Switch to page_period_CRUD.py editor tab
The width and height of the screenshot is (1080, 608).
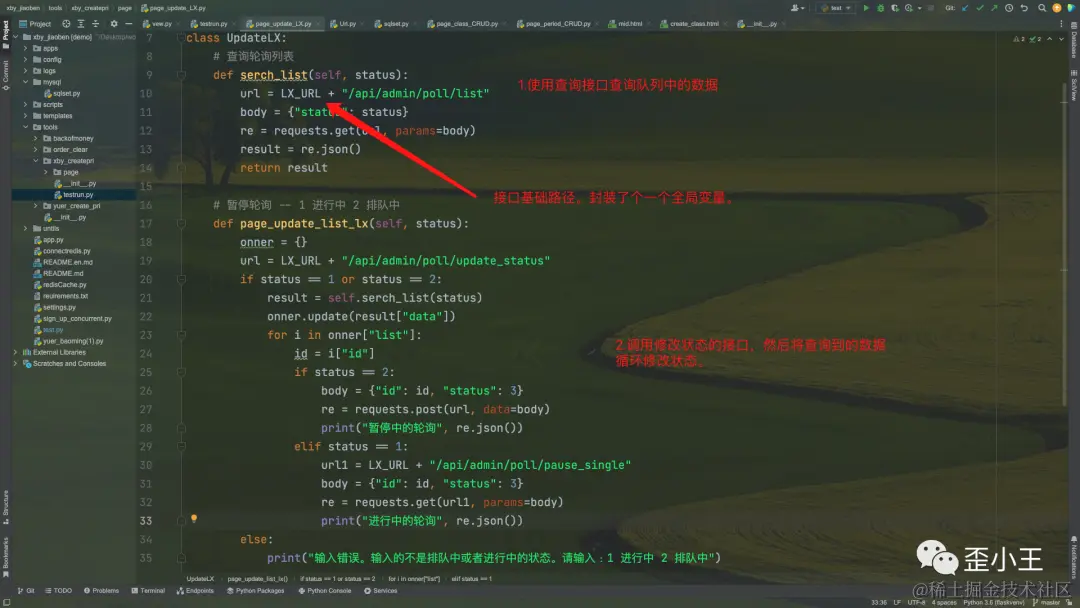coord(558,23)
